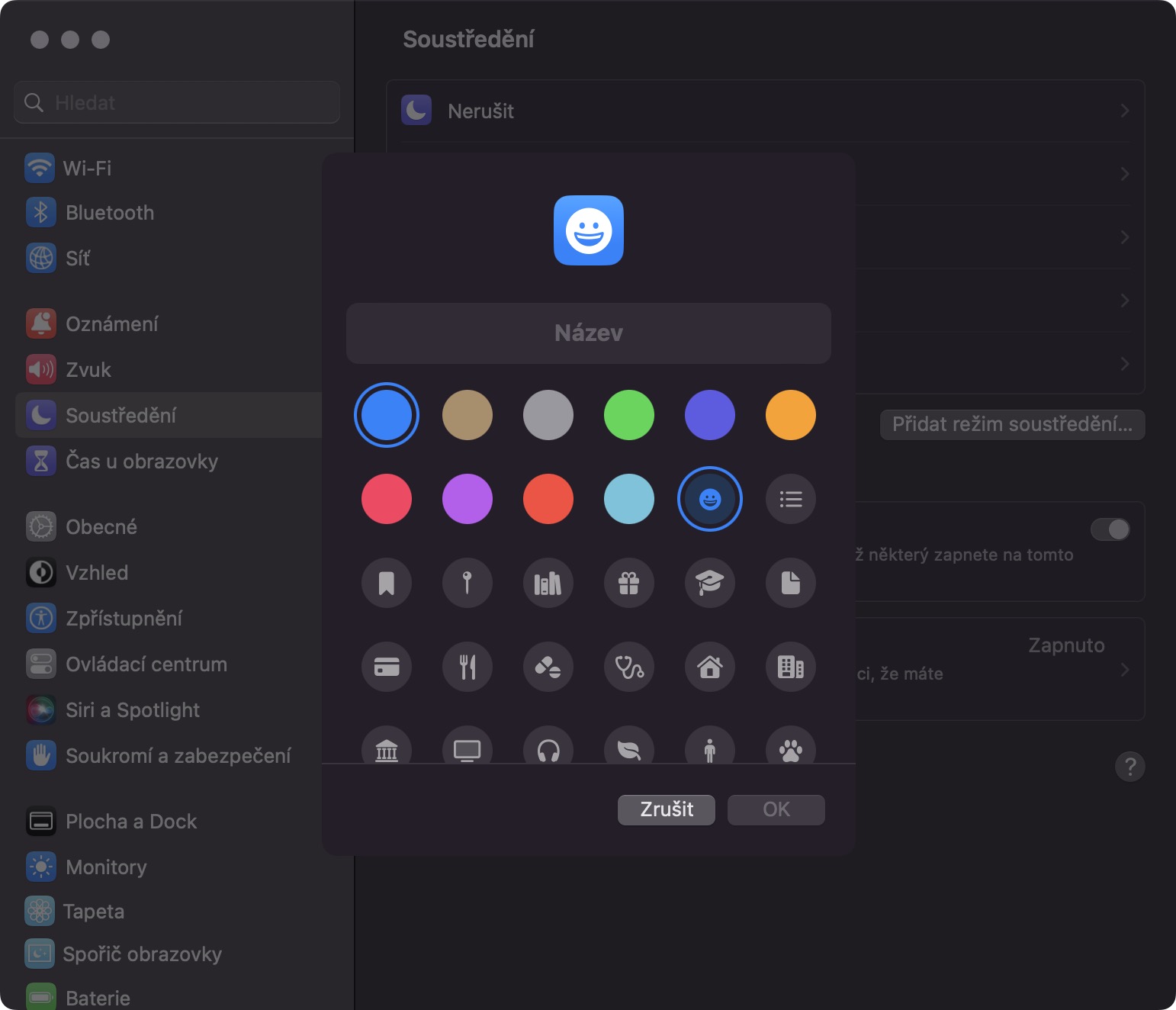Click the Bluetooth icon in the sidebar
Viewport: 1176px width, 1010px height.
tap(41, 212)
